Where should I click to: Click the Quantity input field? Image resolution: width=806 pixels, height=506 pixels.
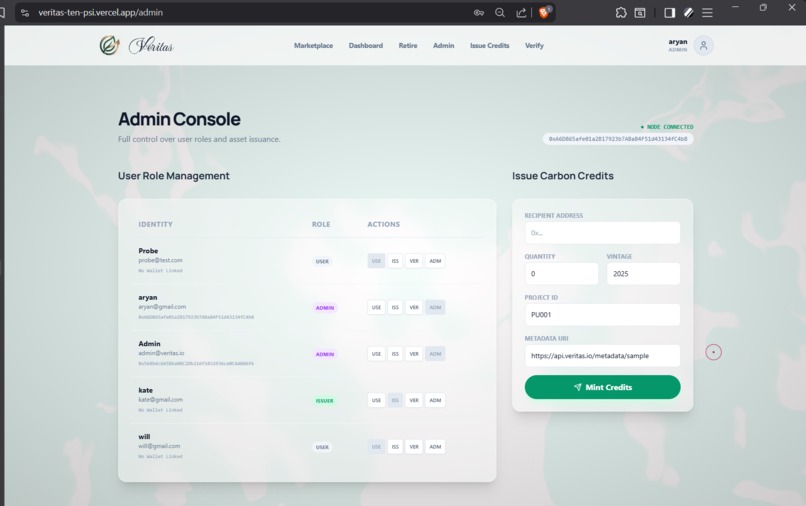(561, 274)
